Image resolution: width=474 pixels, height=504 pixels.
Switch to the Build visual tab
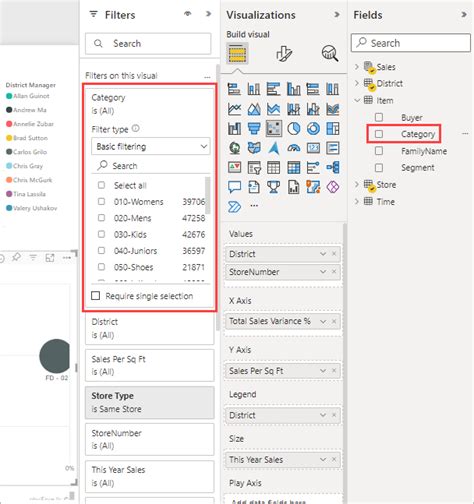pyautogui.click(x=237, y=53)
